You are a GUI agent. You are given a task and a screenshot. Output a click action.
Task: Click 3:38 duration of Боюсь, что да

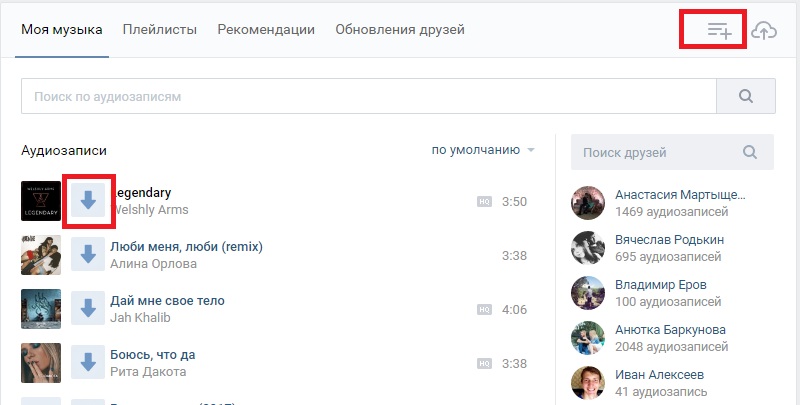(x=514, y=364)
